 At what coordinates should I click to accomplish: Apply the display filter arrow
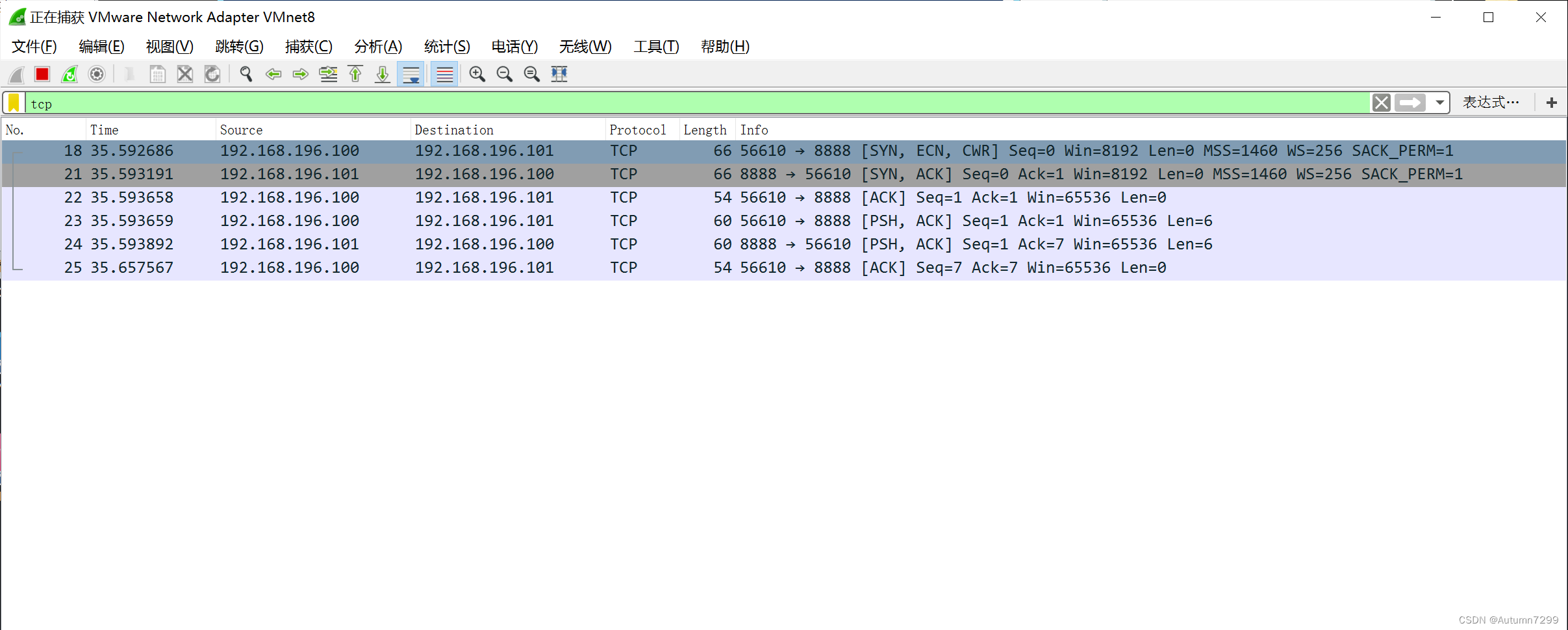coord(1410,103)
